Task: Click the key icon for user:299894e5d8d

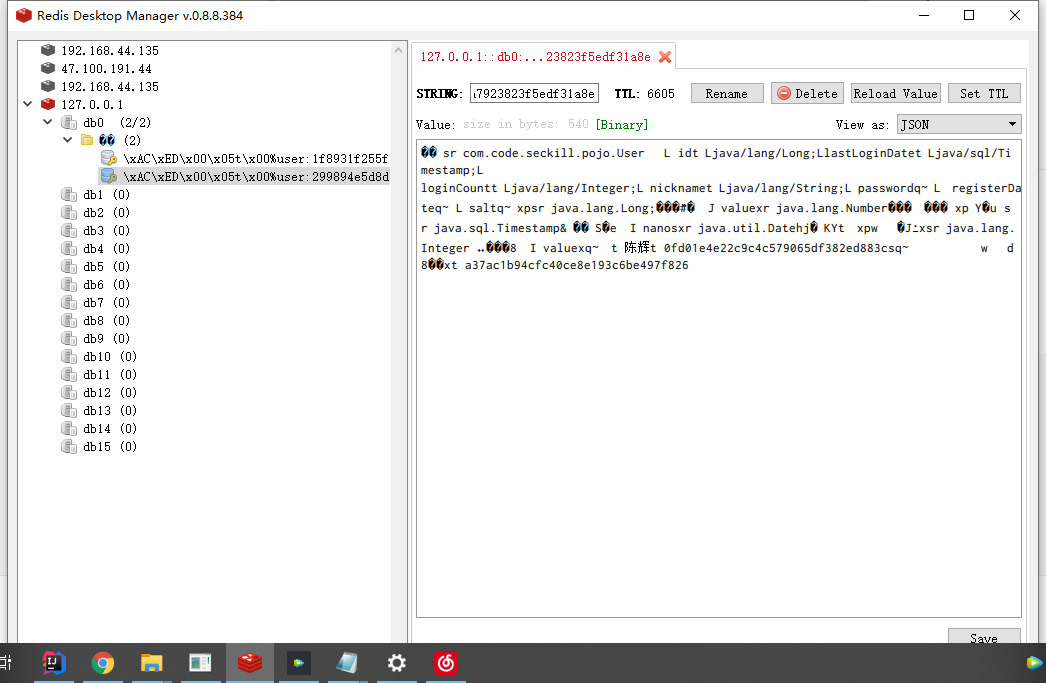Action: (x=109, y=176)
